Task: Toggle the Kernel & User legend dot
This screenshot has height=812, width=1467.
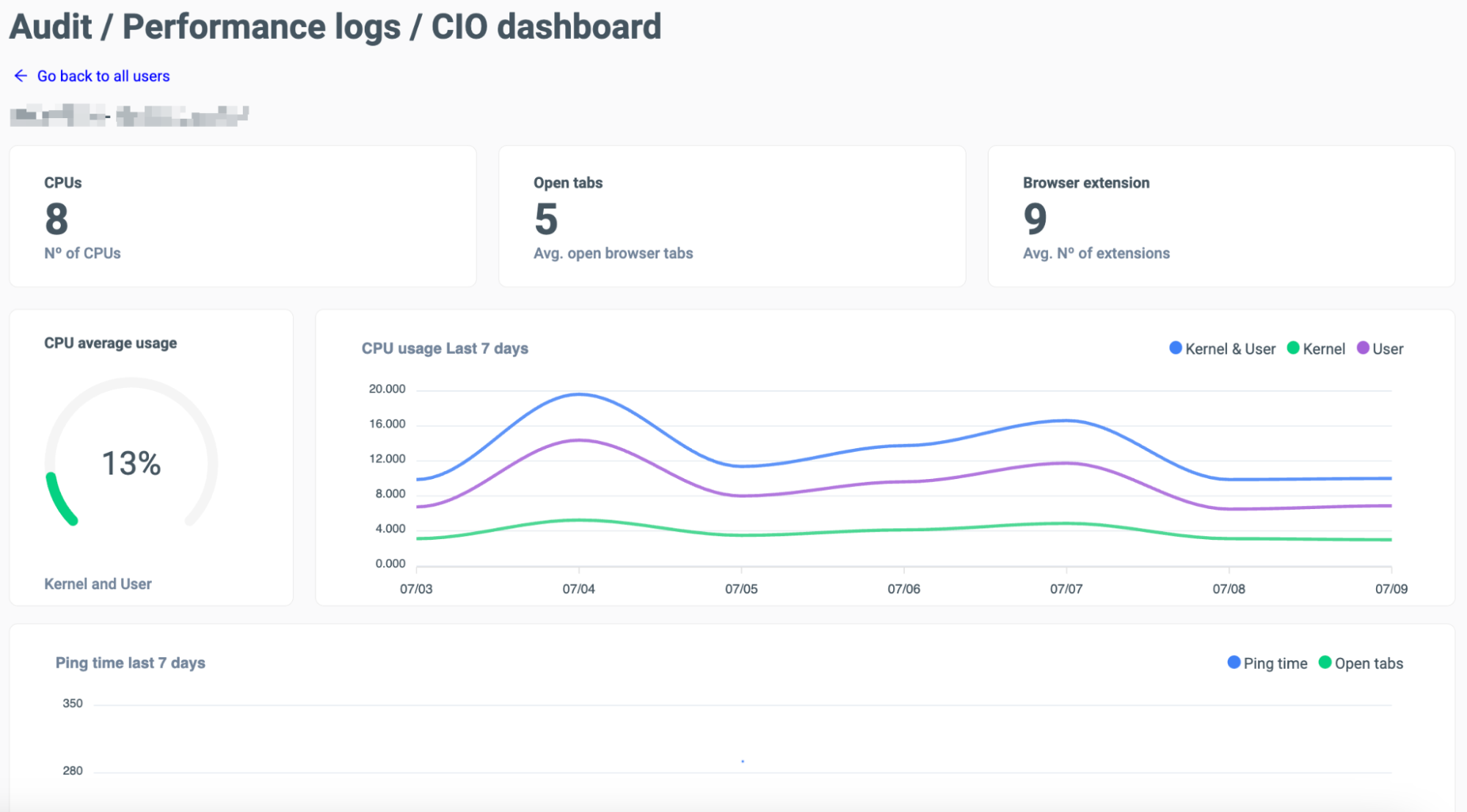Action: 1175,348
